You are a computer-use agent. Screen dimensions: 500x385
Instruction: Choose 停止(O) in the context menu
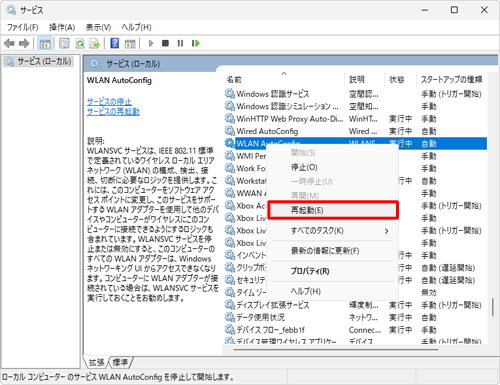click(x=333, y=167)
